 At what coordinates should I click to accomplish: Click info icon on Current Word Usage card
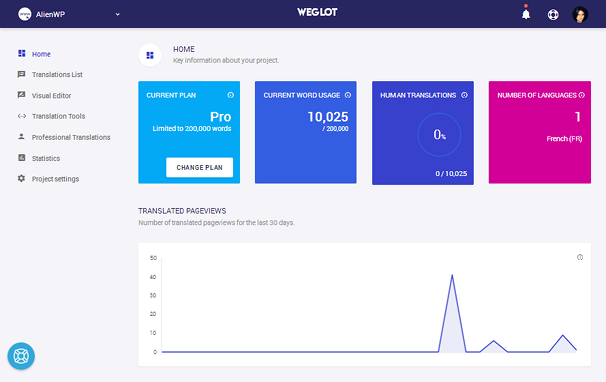click(x=348, y=95)
